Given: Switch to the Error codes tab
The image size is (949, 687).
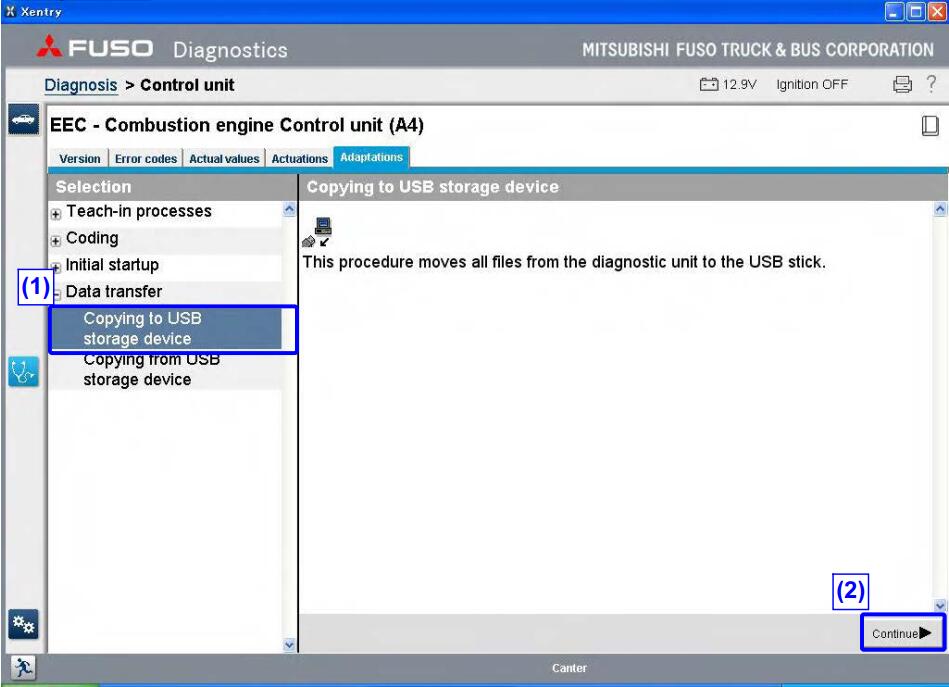Looking at the screenshot, I should 146,159.
